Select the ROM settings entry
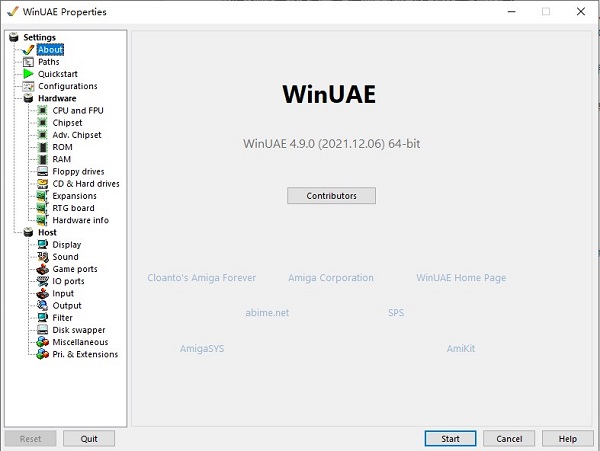Viewport: 600px width, 451px height. (x=62, y=147)
